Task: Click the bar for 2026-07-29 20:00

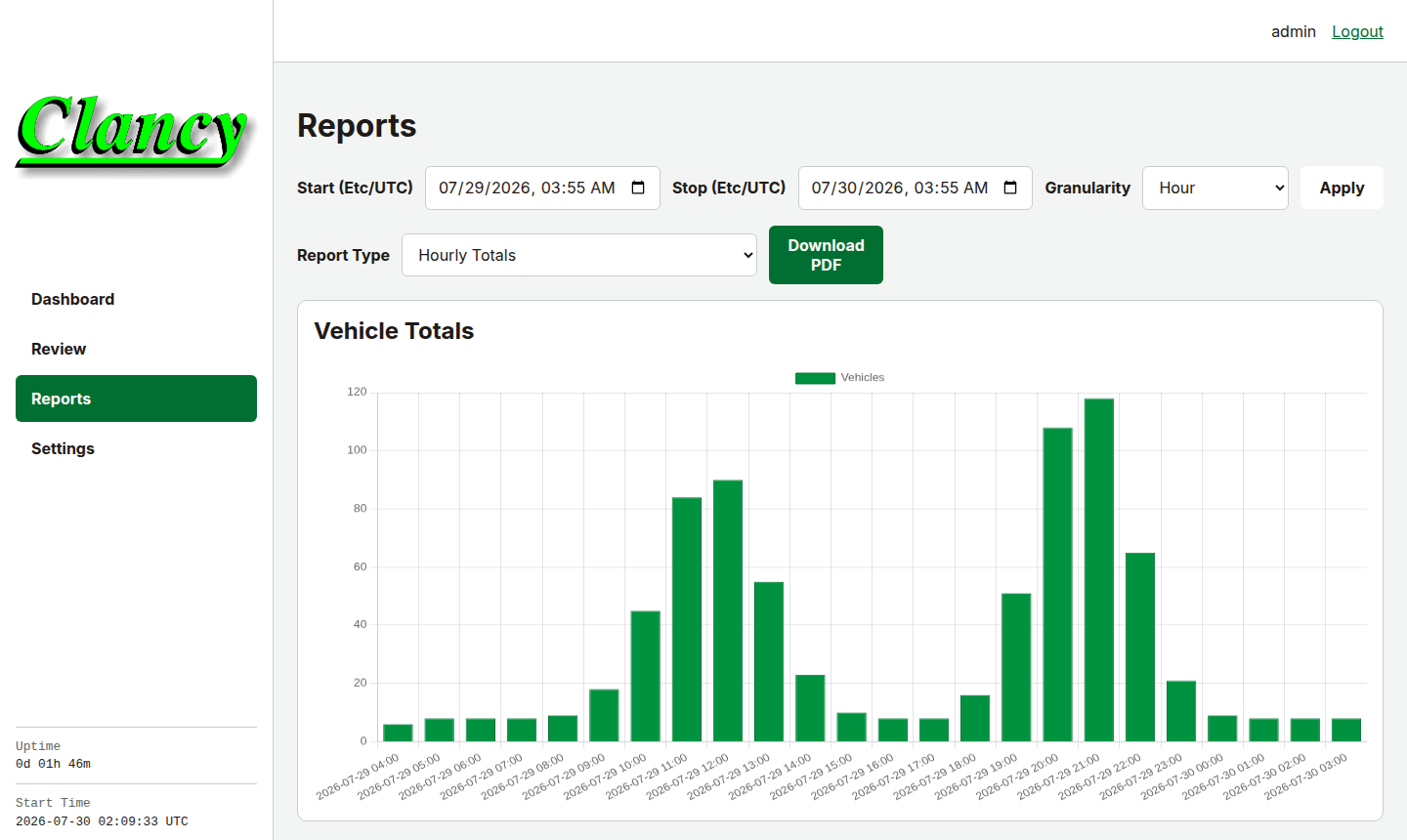Action: pyautogui.click(x=1058, y=584)
